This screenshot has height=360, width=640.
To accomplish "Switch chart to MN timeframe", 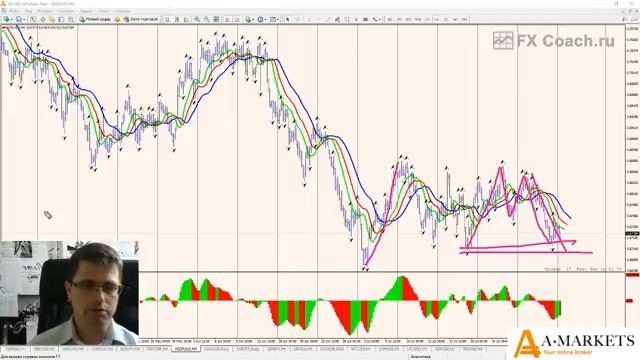I will 464,19.
